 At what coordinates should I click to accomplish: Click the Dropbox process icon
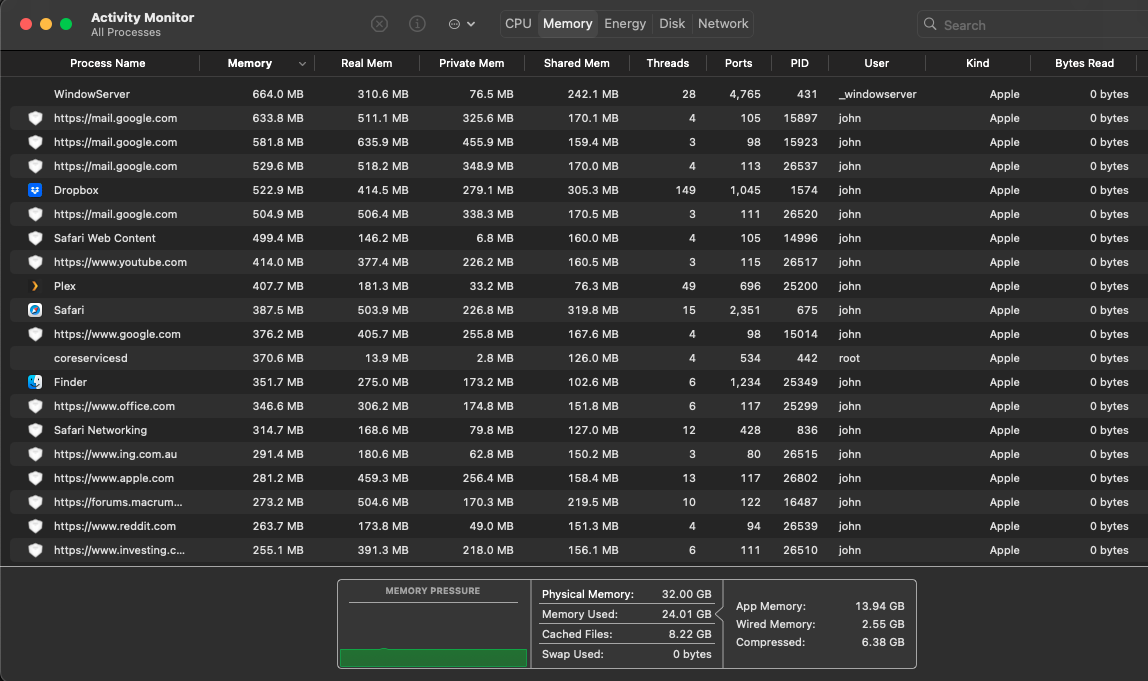tap(34, 190)
